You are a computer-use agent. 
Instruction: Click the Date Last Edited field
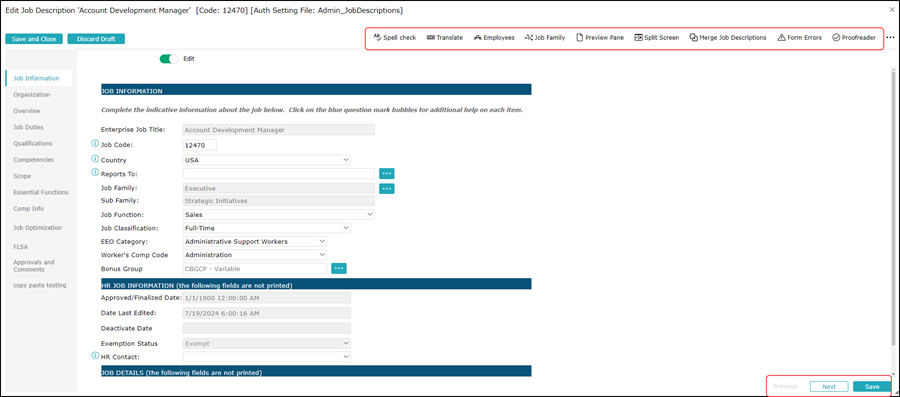(266, 313)
